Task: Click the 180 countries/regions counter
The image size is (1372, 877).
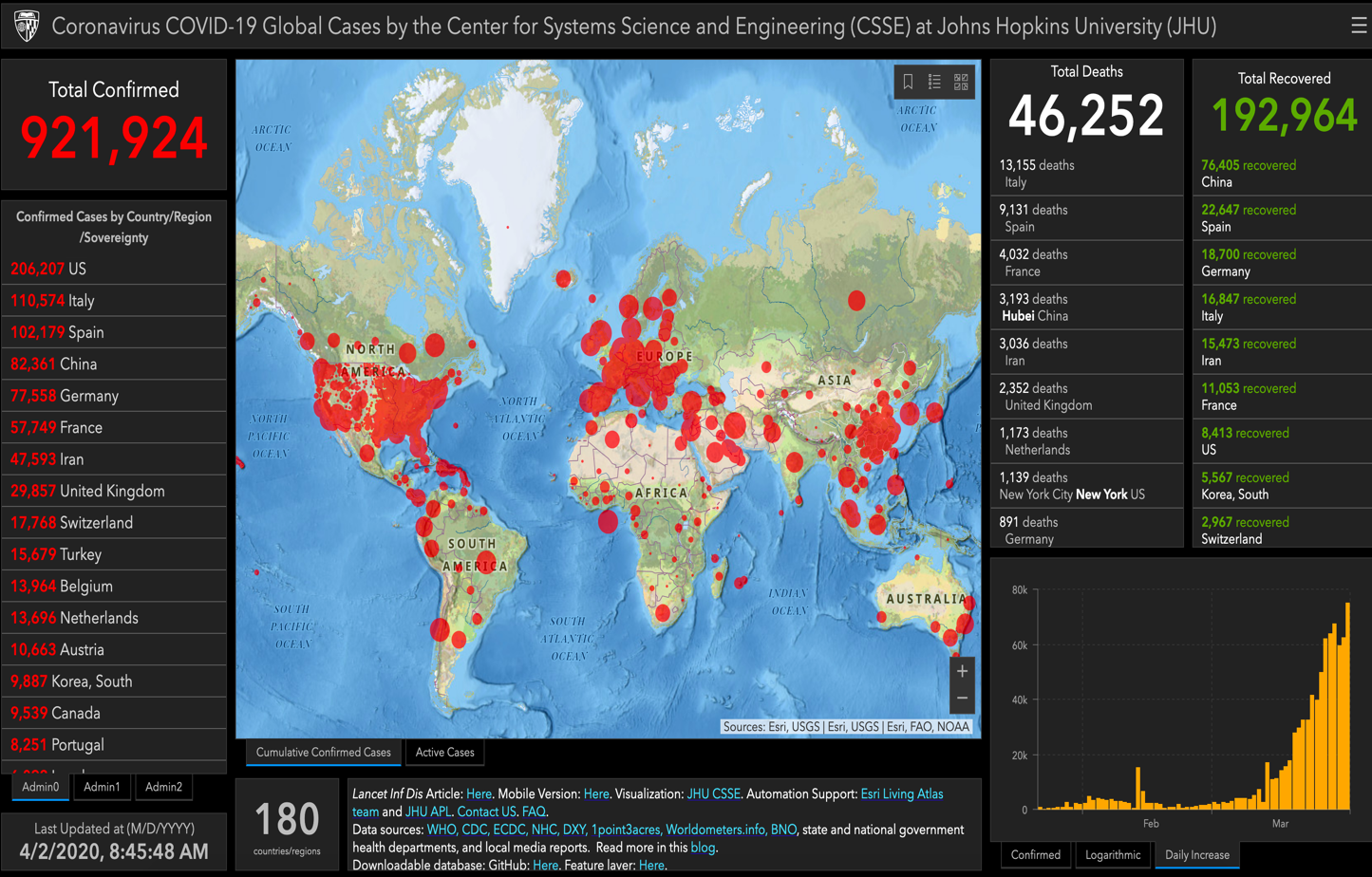Action: click(x=287, y=825)
